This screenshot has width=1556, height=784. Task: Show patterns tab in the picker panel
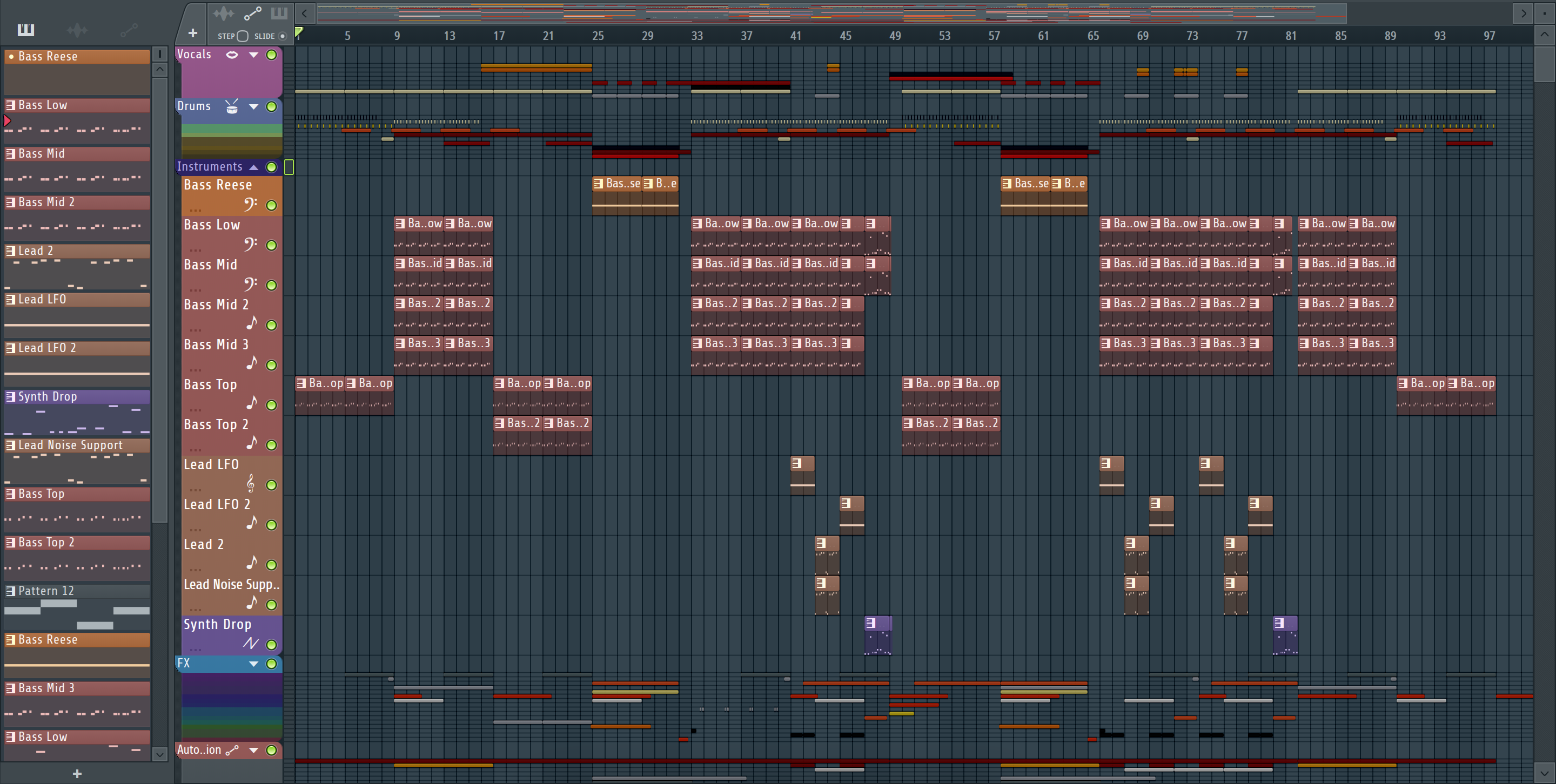coord(26,30)
